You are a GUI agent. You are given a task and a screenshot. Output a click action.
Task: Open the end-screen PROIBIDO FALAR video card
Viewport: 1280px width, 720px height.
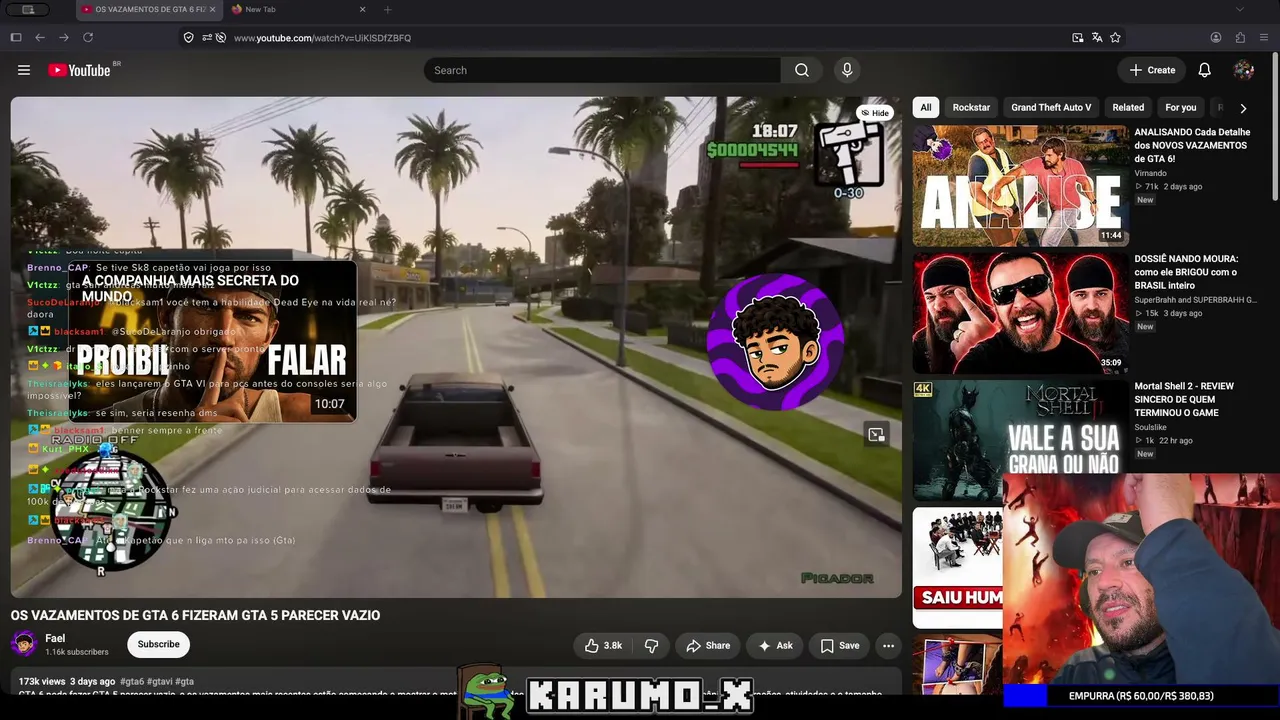(212, 342)
